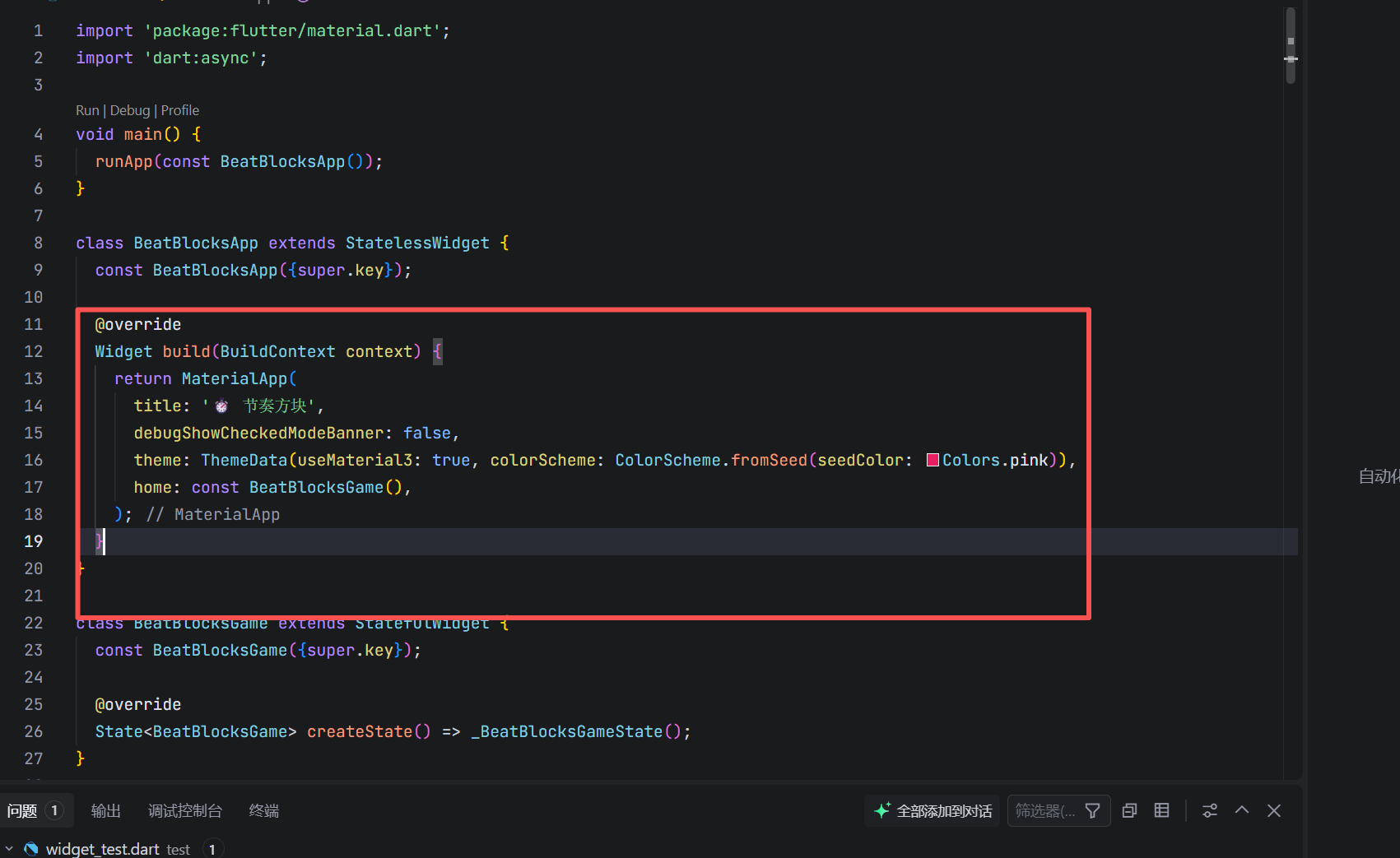Click the Debug code lens above main

point(130,110)
